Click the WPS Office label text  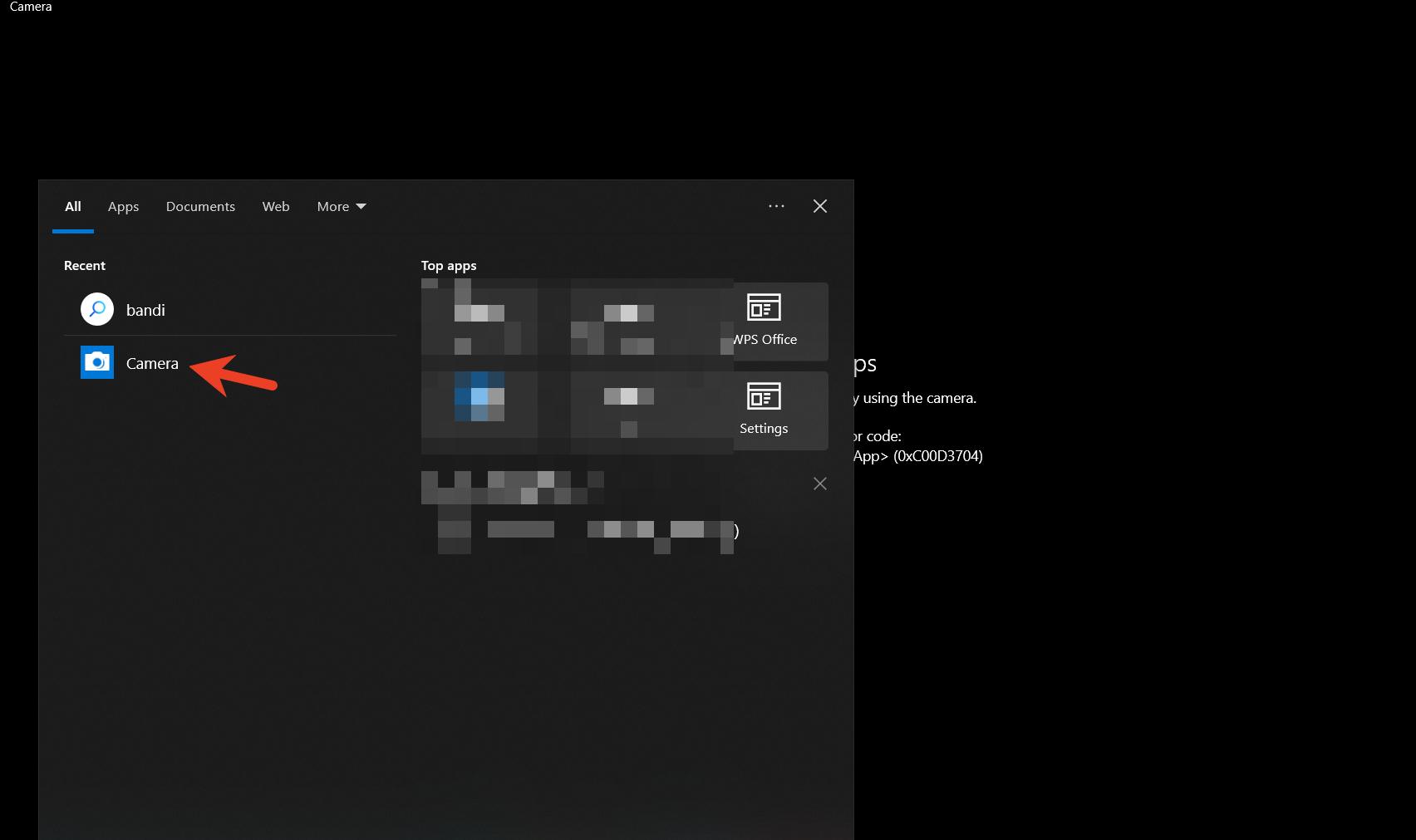pyautogui.click(x=765, y=339)
